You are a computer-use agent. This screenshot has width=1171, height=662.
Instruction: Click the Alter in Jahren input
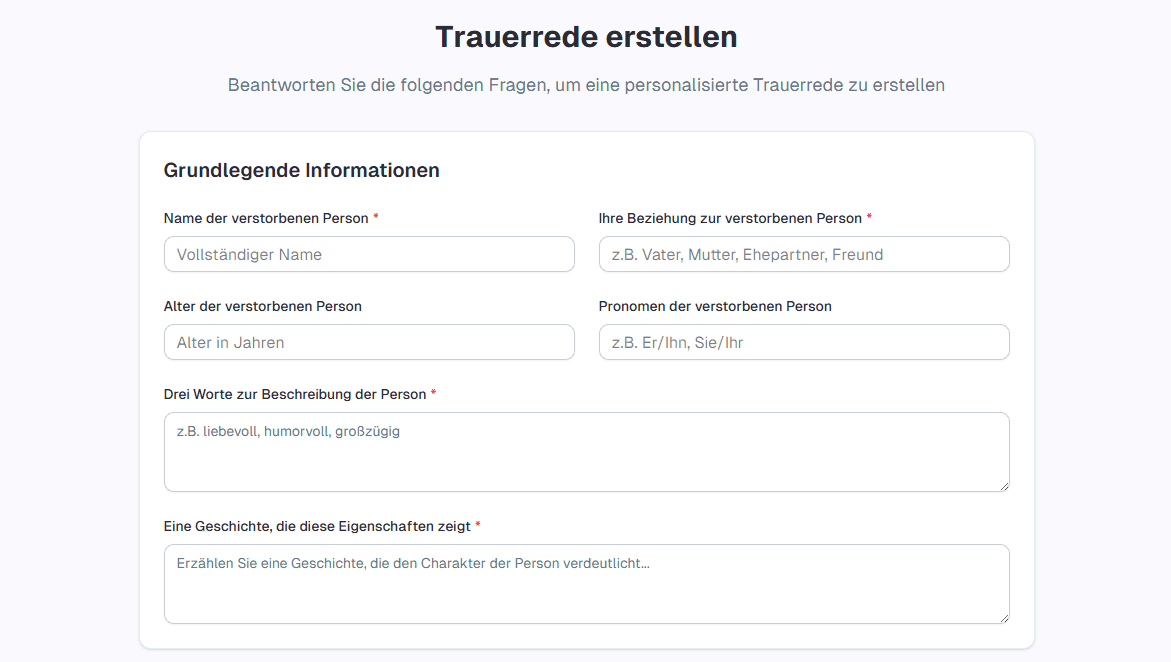(368, 342)
